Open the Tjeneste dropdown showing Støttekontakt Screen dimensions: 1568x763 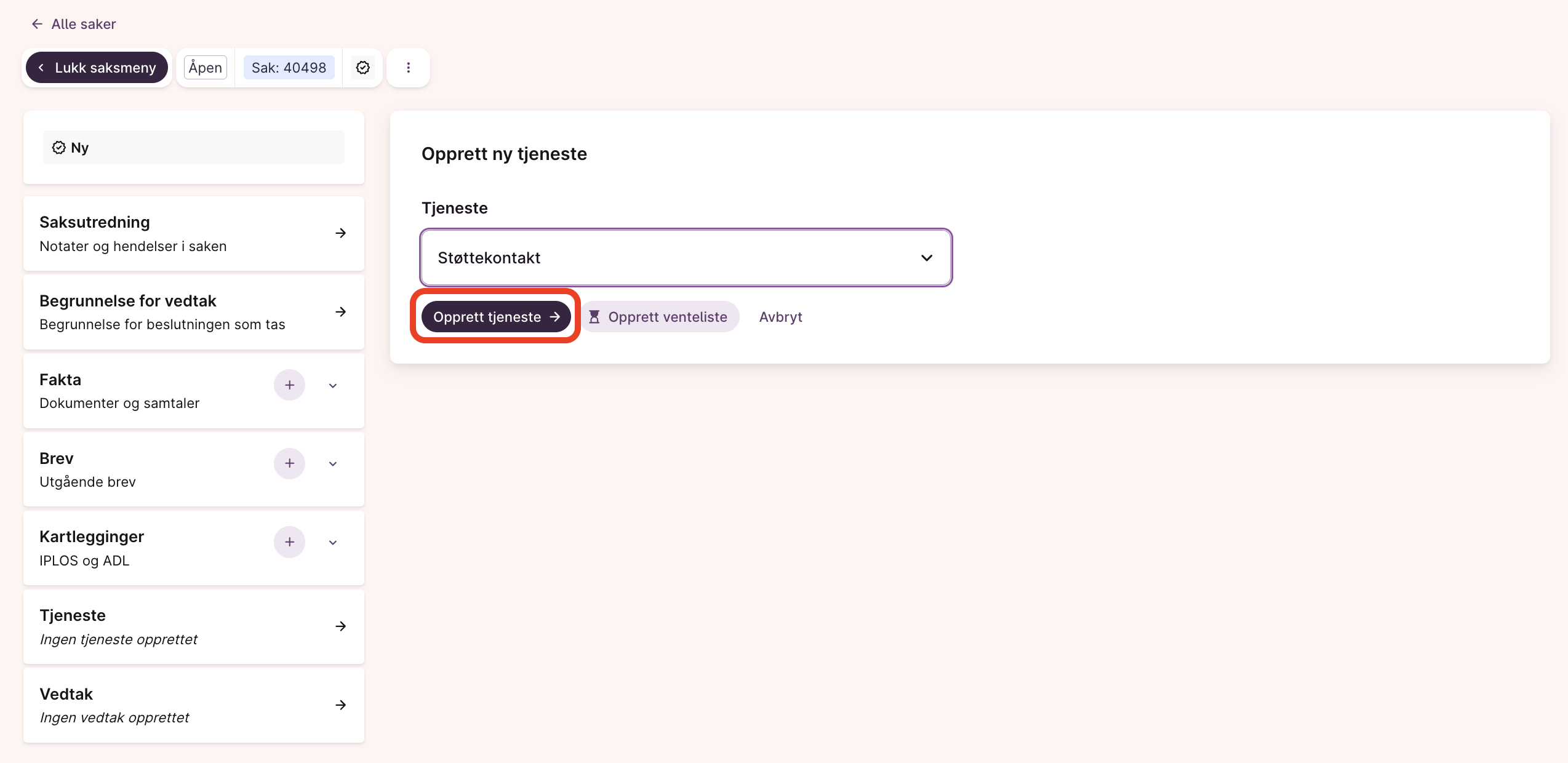point(686,258)
